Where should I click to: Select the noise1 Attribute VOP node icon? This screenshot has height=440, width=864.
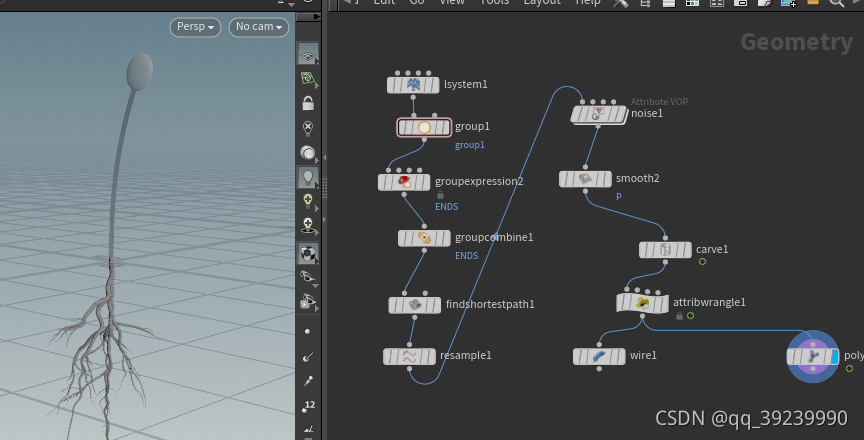[x=598, y=115]
